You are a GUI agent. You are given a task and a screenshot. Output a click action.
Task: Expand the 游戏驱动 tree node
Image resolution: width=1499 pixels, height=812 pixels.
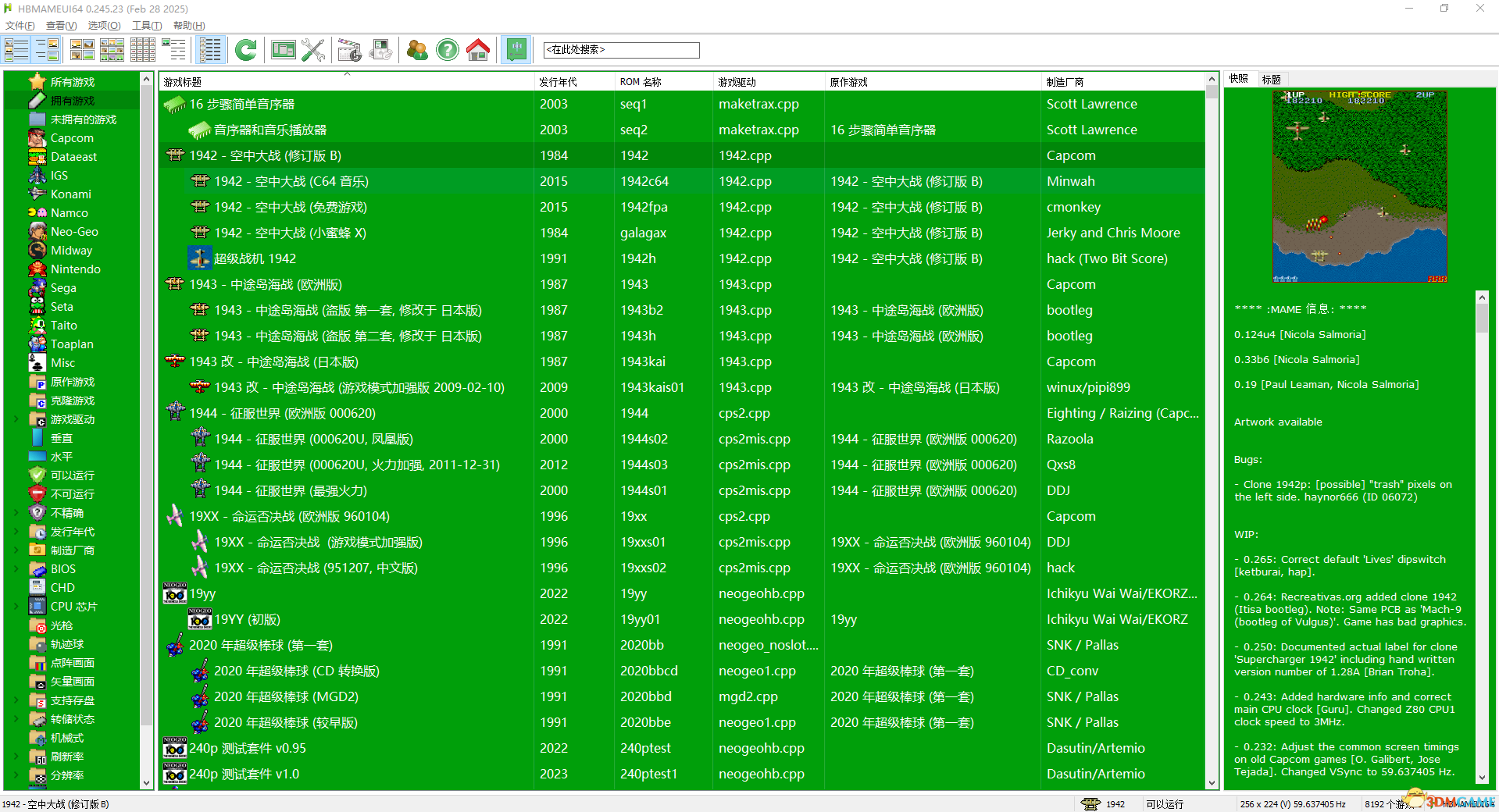point(16,419)
